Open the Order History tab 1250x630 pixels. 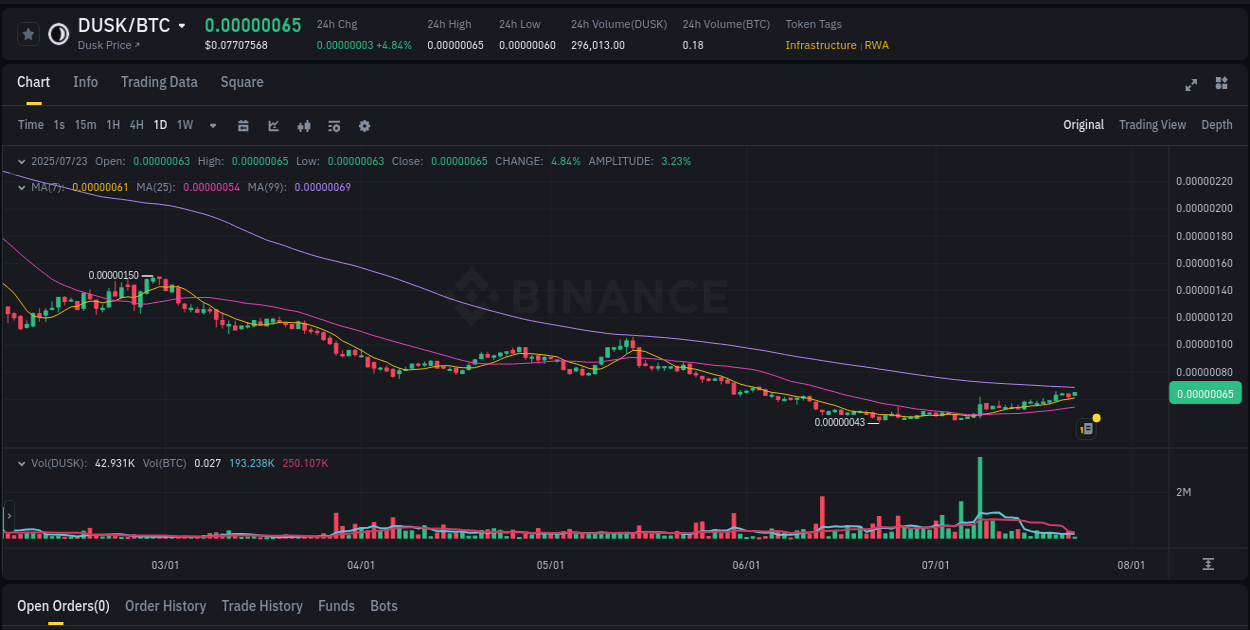click(165, 606)
